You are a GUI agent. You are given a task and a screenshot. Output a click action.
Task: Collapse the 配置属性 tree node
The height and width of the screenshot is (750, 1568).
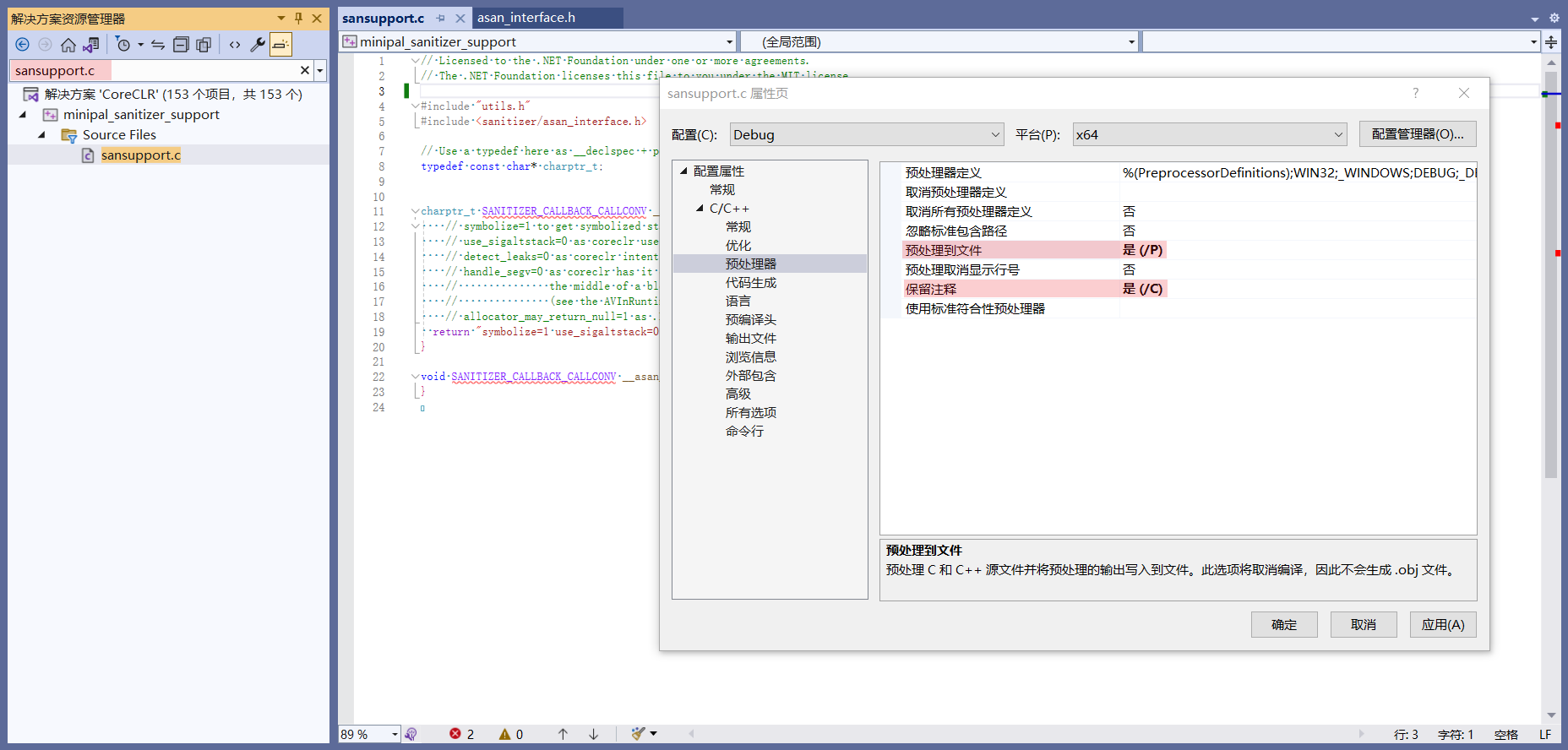pos(683,171)
